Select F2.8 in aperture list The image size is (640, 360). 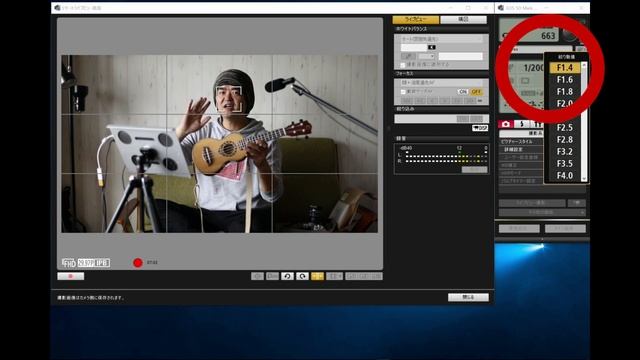pyautogui.click(x=565, y=140)
